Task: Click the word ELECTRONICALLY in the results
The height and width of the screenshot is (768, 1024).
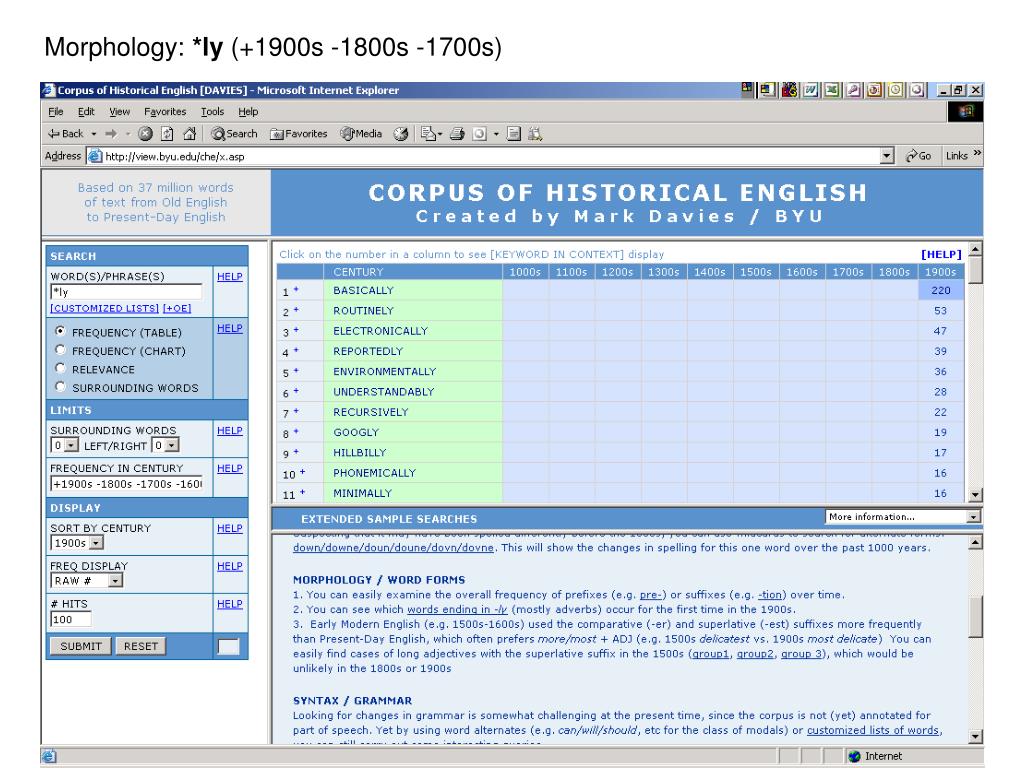Action: click(380, 331)
